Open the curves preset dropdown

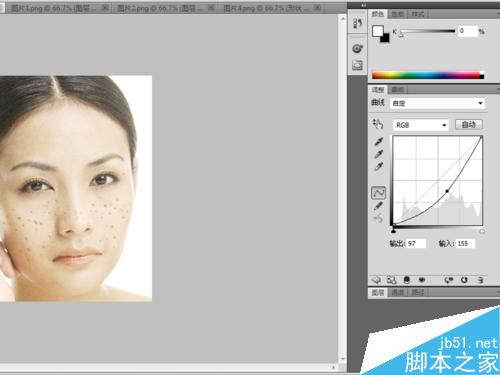tap(437, 103)
